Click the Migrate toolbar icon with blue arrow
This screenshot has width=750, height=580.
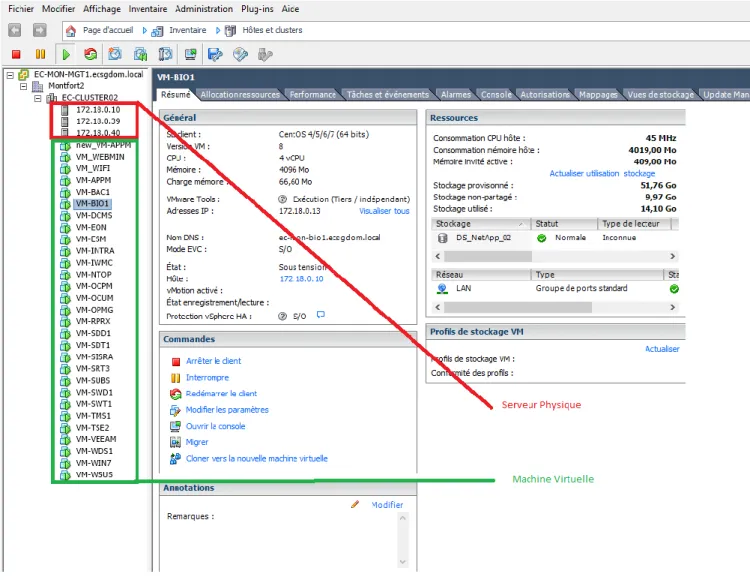point(215,55)
